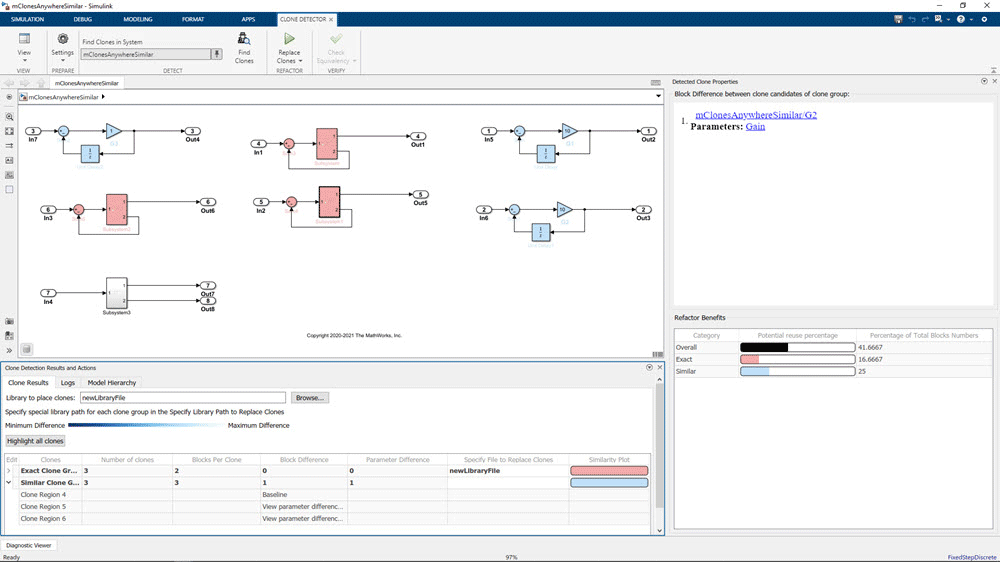
Task: Click the Similar Clone Group blue similarity swatch
Action: click(609, 482)
